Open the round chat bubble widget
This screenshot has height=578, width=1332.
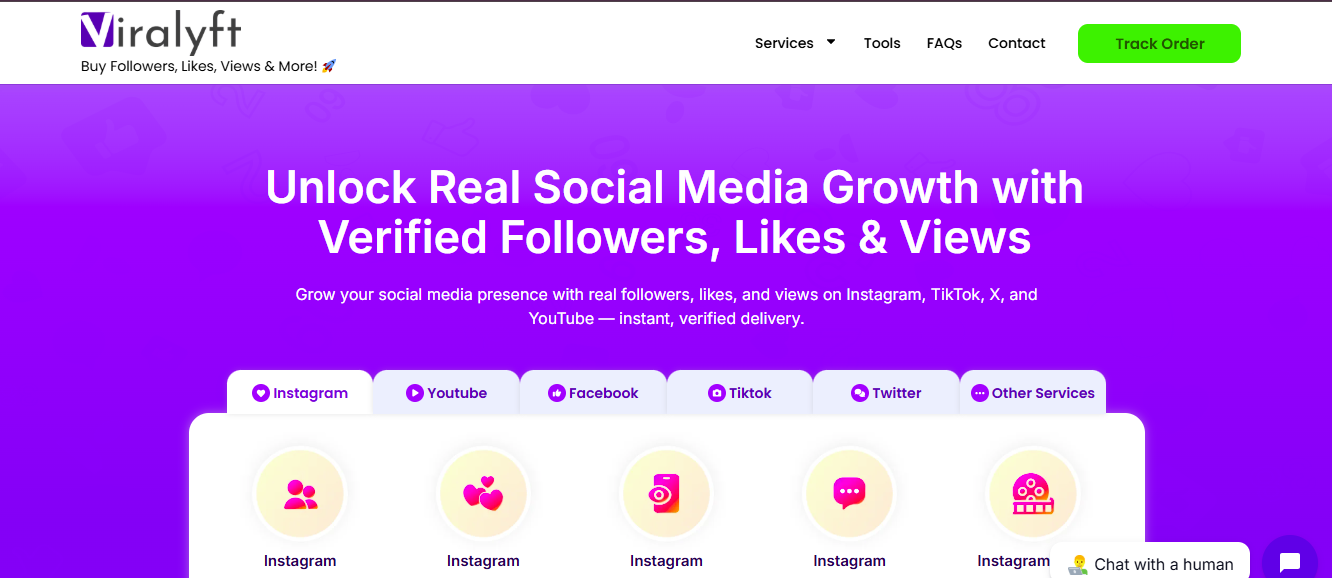1289,561
